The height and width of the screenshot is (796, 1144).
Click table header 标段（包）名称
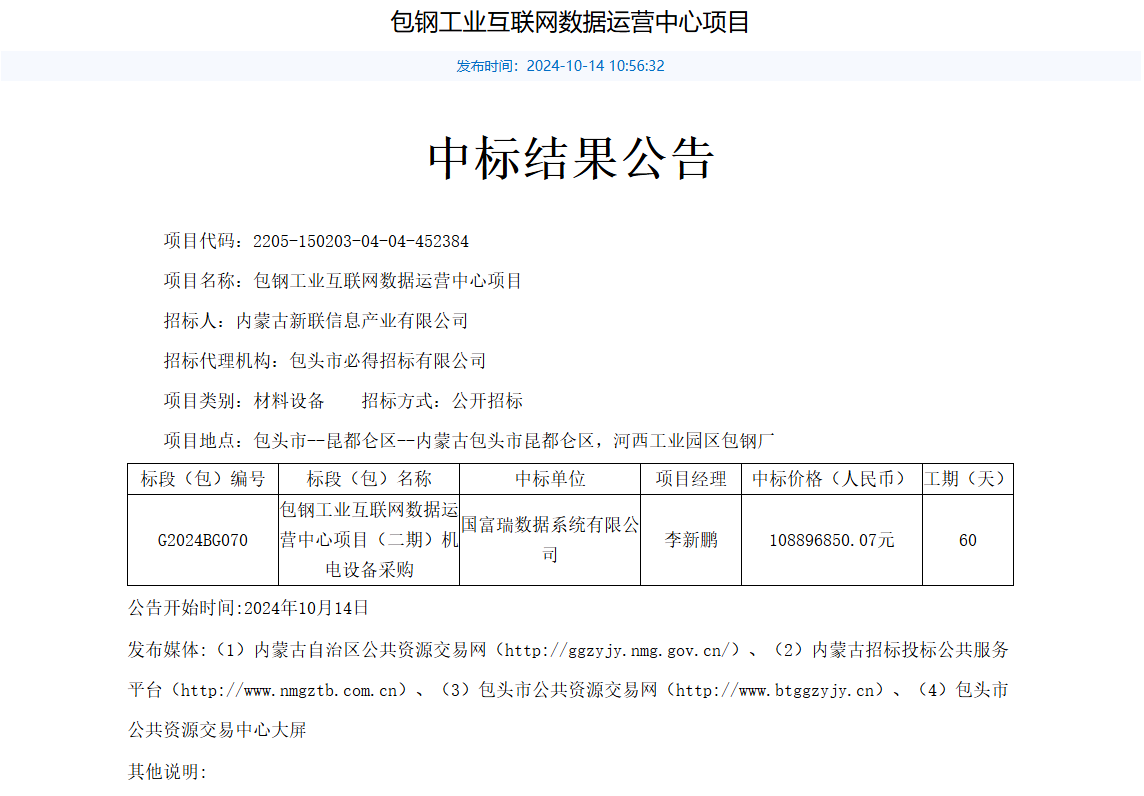pos(369,479)
